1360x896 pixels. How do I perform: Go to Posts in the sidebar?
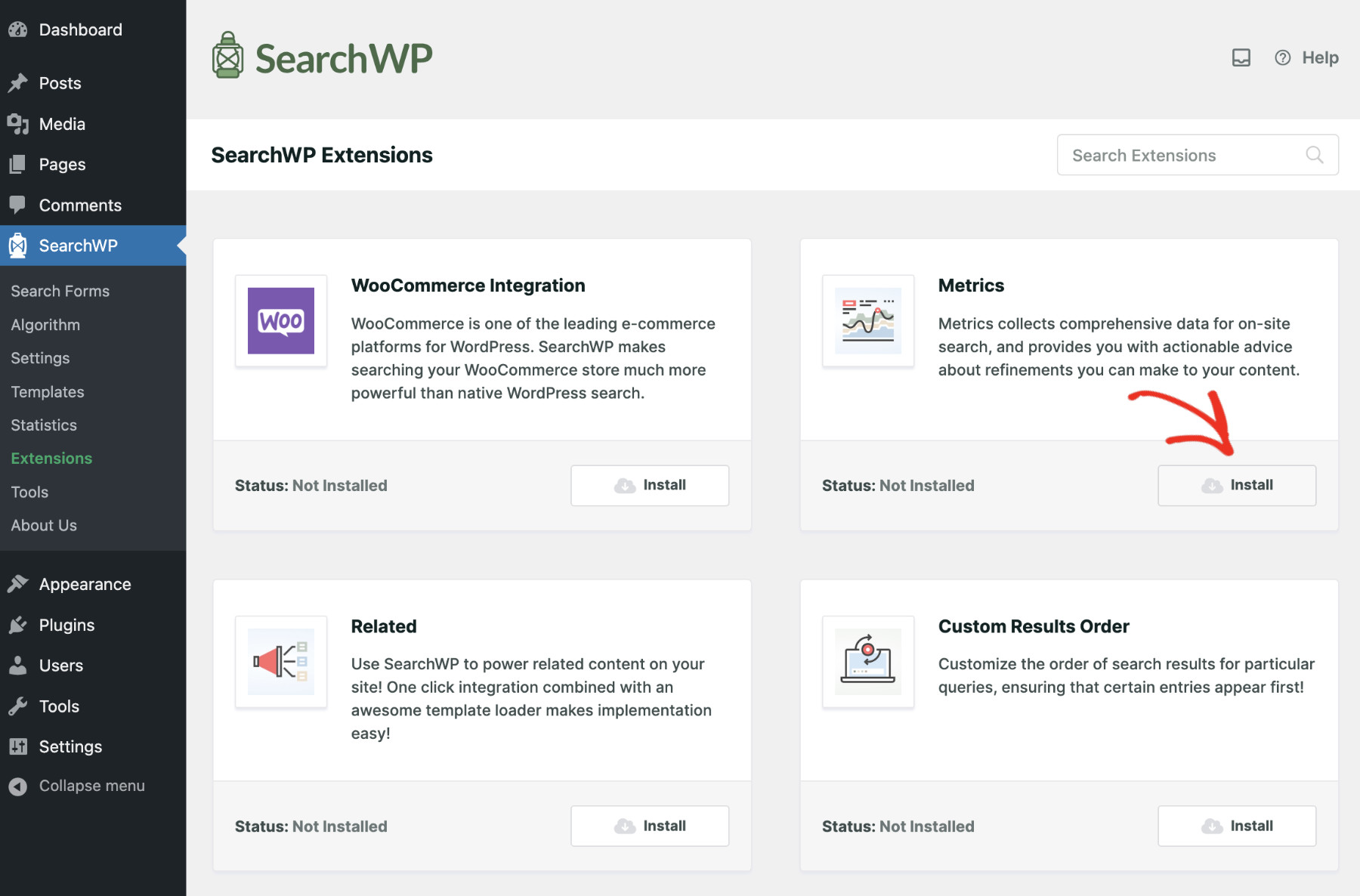(93, 83)
